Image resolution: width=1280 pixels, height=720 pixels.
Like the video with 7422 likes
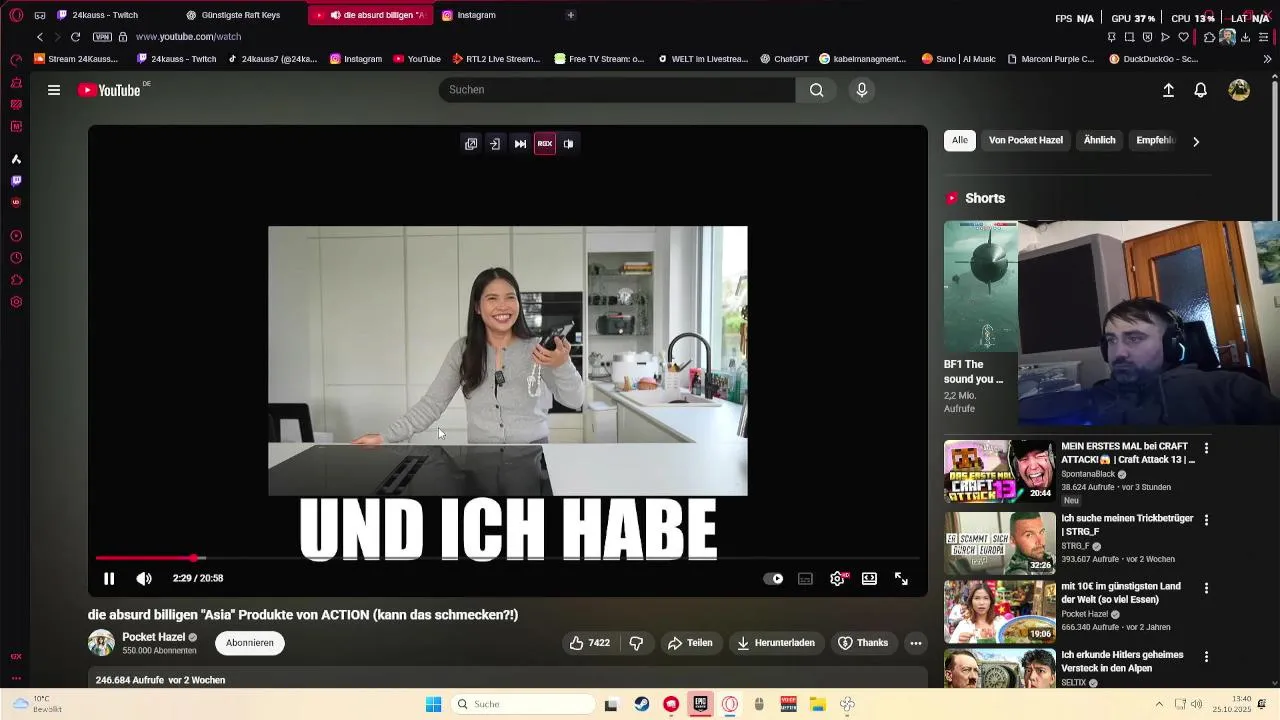589,643
